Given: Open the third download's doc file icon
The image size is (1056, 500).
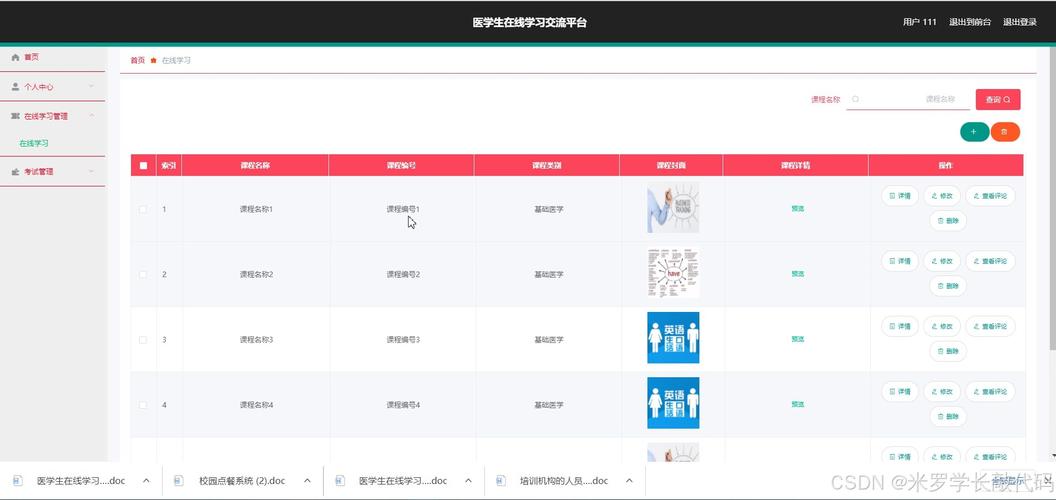Looking at the screenshot, I should [340, 480].
